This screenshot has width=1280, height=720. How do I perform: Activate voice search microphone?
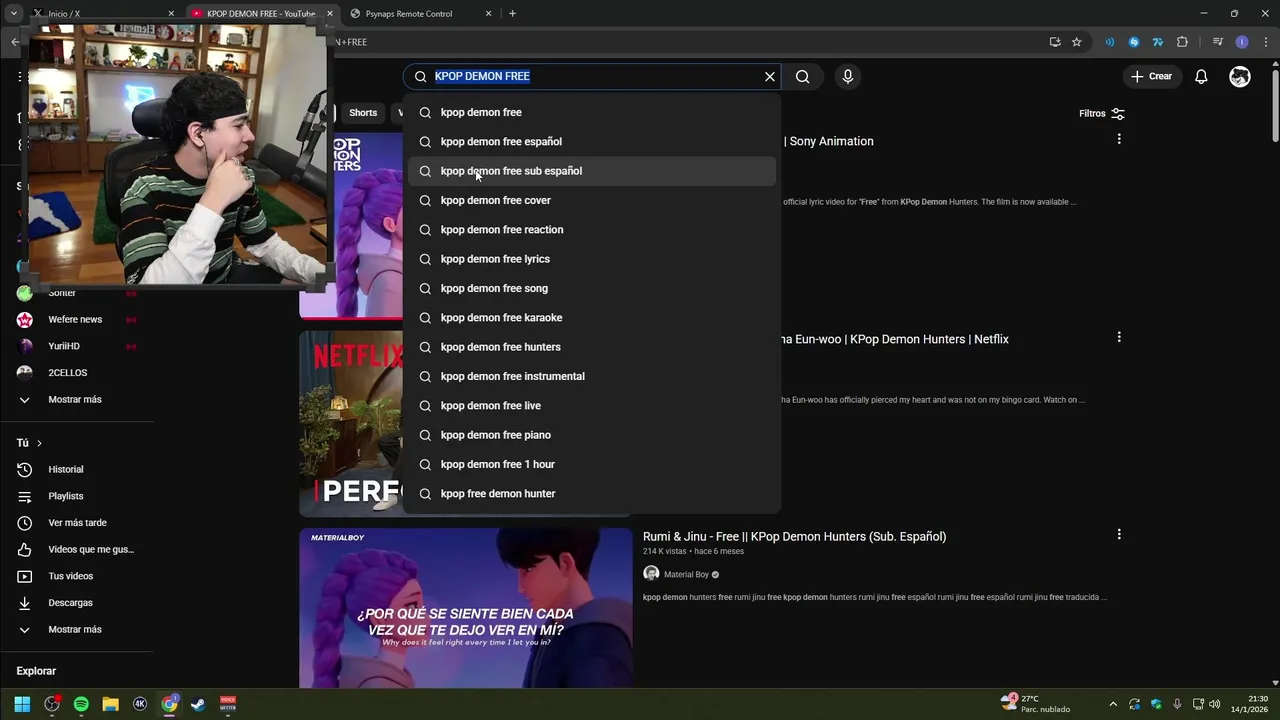[x=848, y=76]
